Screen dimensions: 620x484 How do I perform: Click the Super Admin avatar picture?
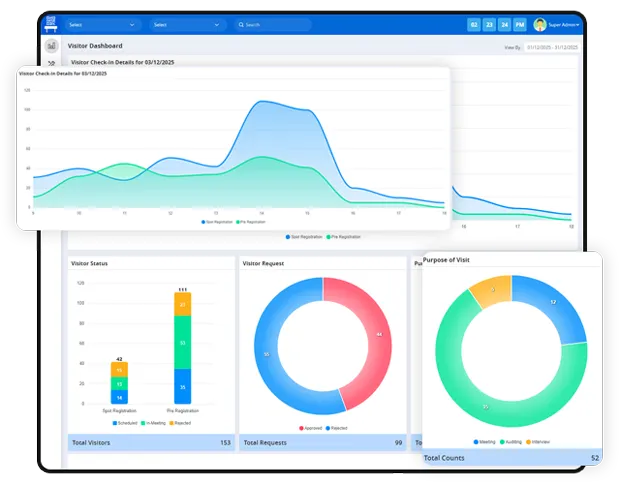click(x=540, y=25)
